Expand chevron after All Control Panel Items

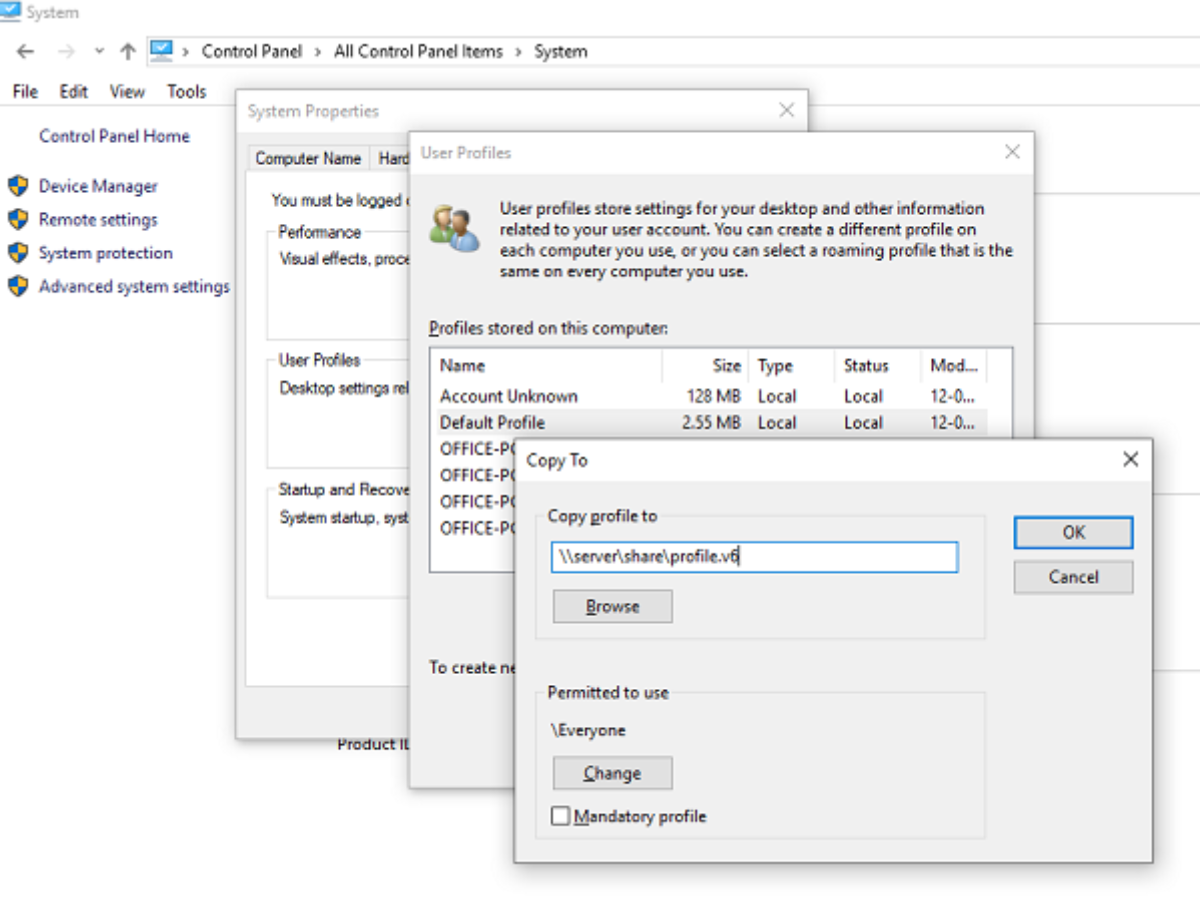518,51
